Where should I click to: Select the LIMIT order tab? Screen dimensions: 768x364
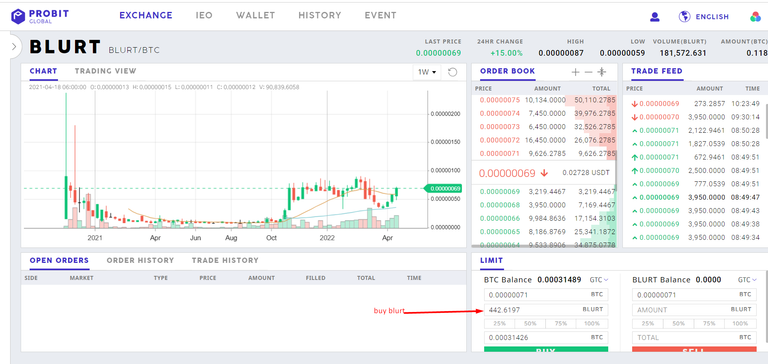pyautogui.click(x=491, y=261)
